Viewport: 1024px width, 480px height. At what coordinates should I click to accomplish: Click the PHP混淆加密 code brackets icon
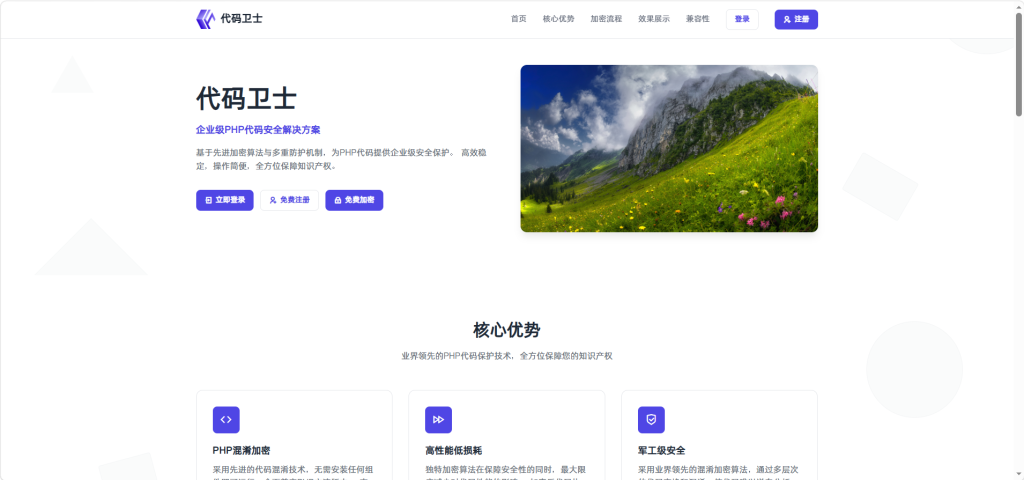[226, 420]
